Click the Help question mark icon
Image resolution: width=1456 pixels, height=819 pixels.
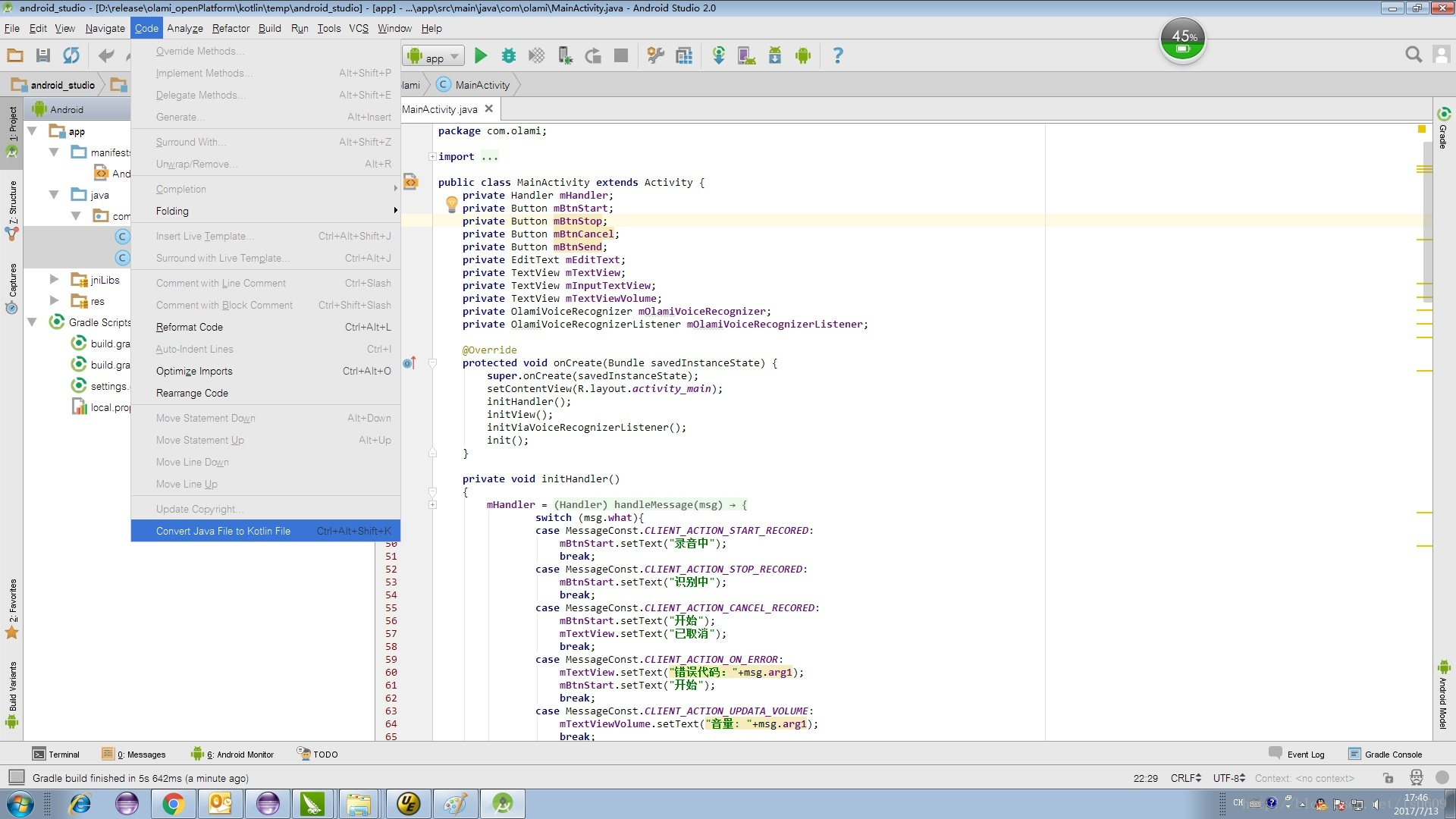click(x=837, y=55)
